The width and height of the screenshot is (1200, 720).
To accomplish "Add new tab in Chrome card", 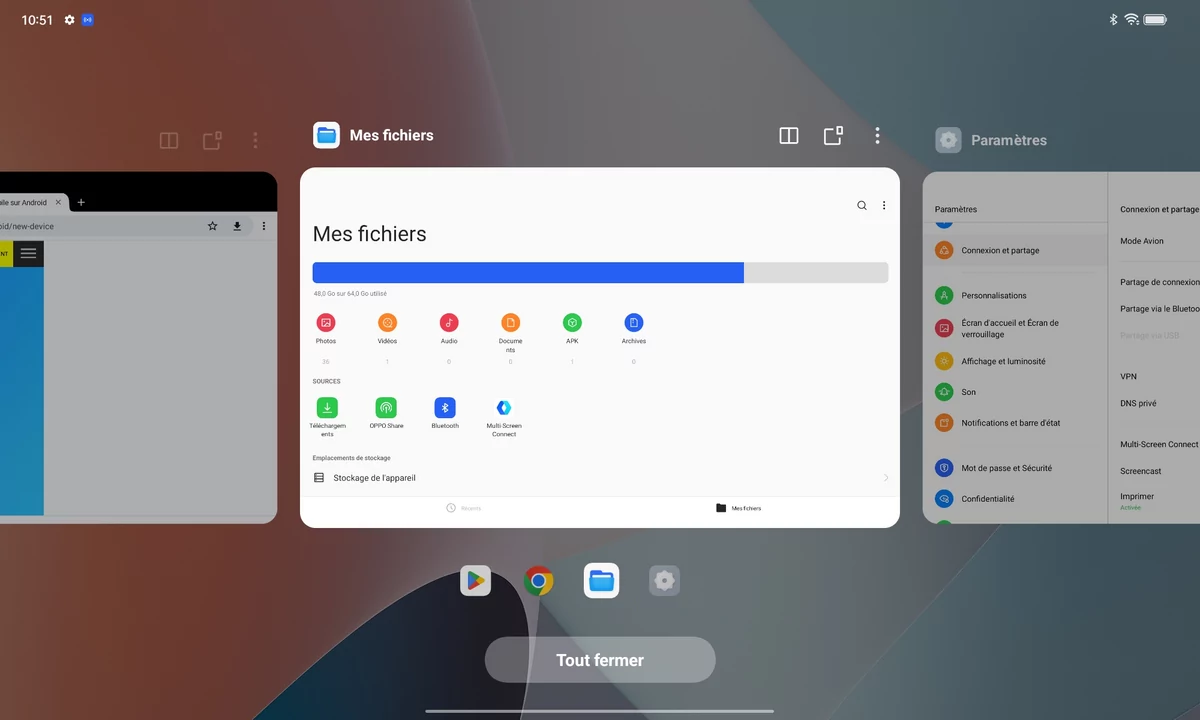I will [x=81, y=202].
